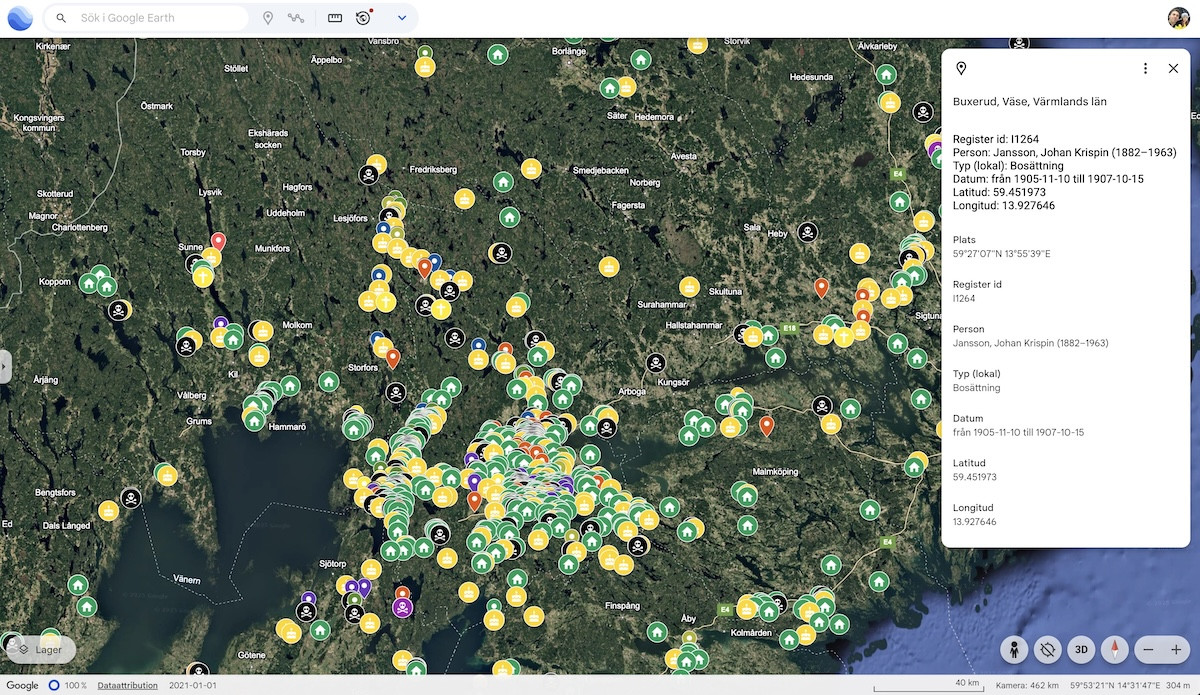
Task: Close the Buxerud info panel
Action: (x=1173, y=69)
